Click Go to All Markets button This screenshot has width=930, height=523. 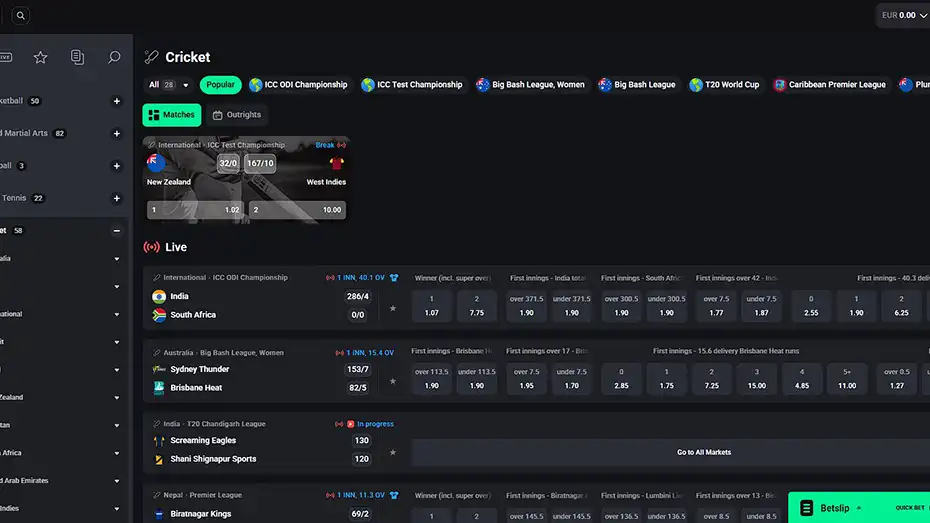tap(703, 452)
